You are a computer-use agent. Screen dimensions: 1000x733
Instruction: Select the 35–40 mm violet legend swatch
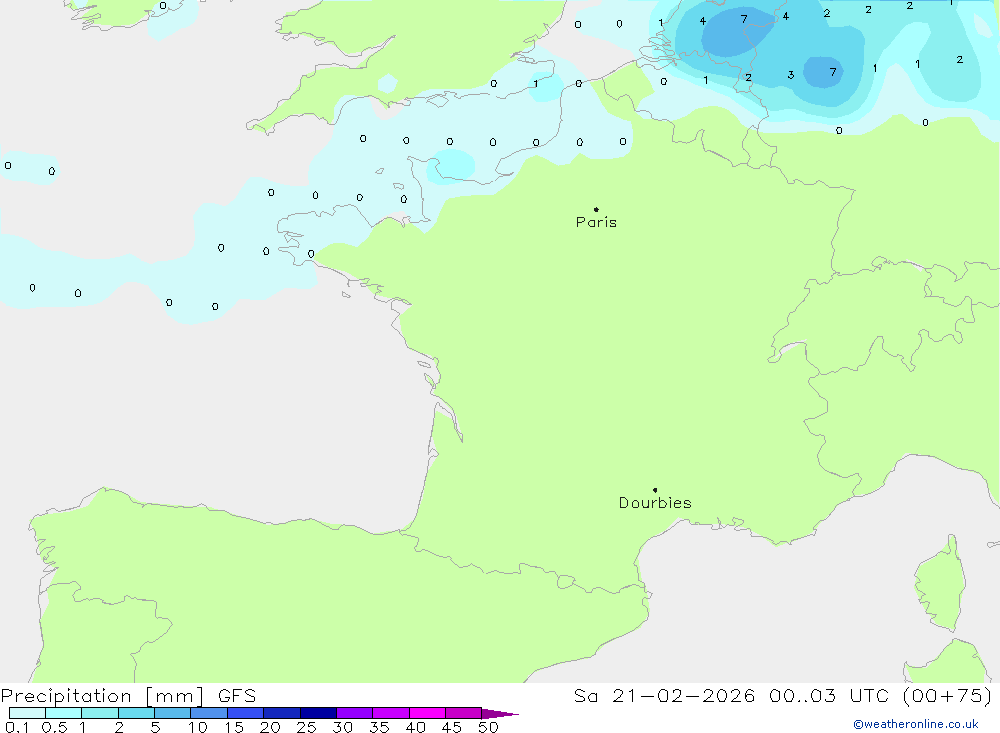click(x=391, y=713)
